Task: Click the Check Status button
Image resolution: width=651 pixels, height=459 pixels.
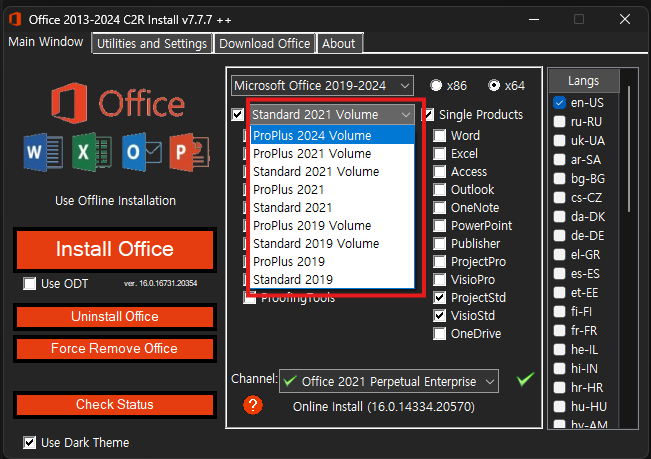Action: click(x=115, y=405)
